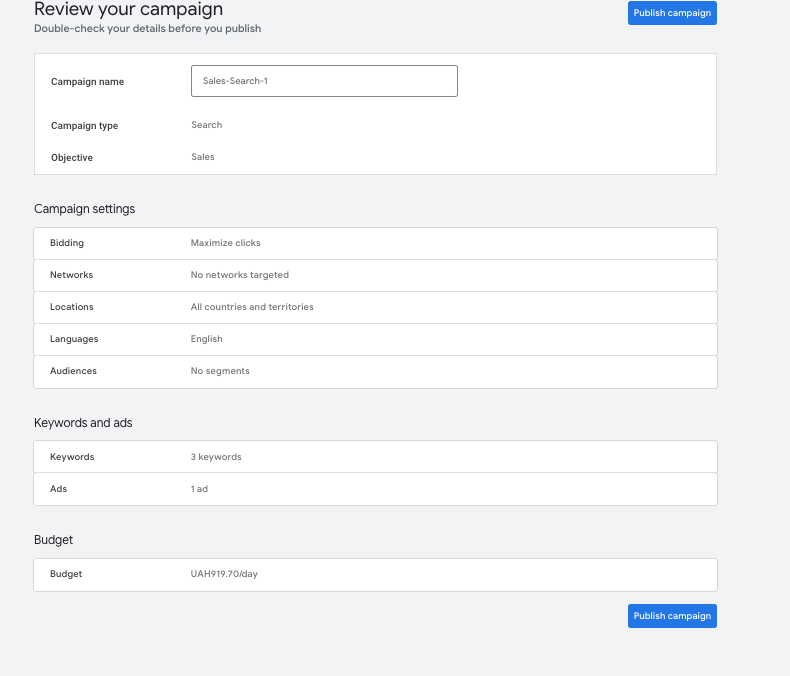Image resolution: width=790 pixels, height=676 pixels.
Task: Open the Bidding settings row
Action: click(x=375, y=243)
